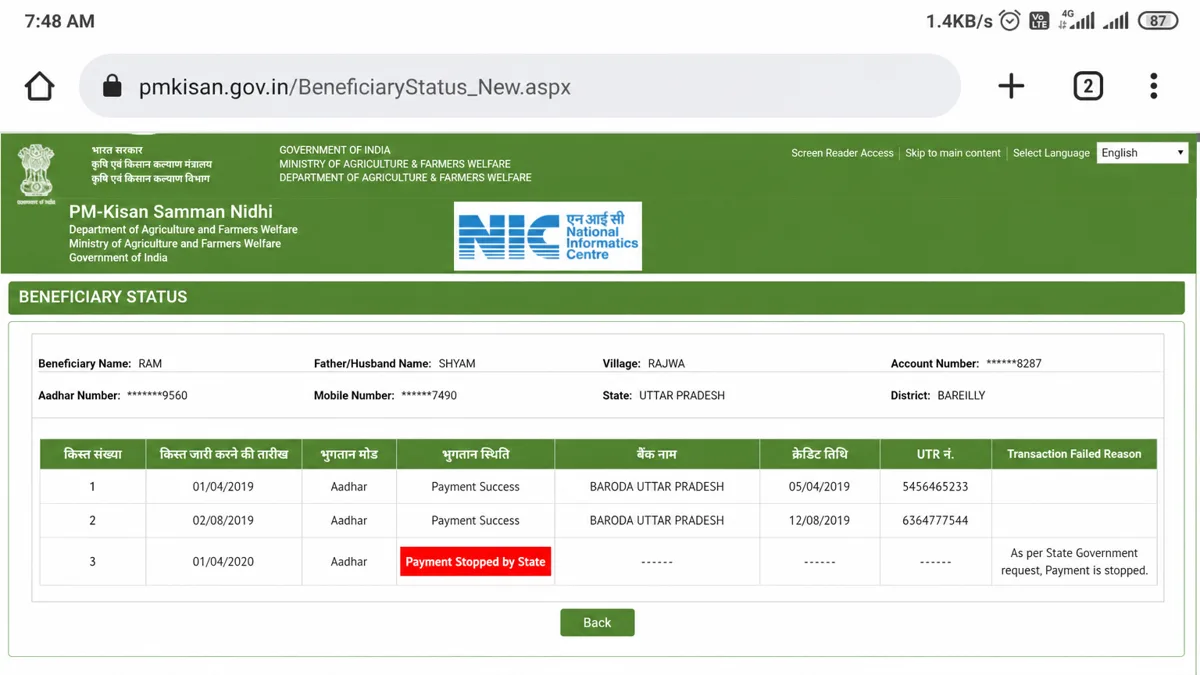Viewport: 1200px width, 675px height.
Task: Open the browser three-dot menu
Action: (x=1154, y=86)
